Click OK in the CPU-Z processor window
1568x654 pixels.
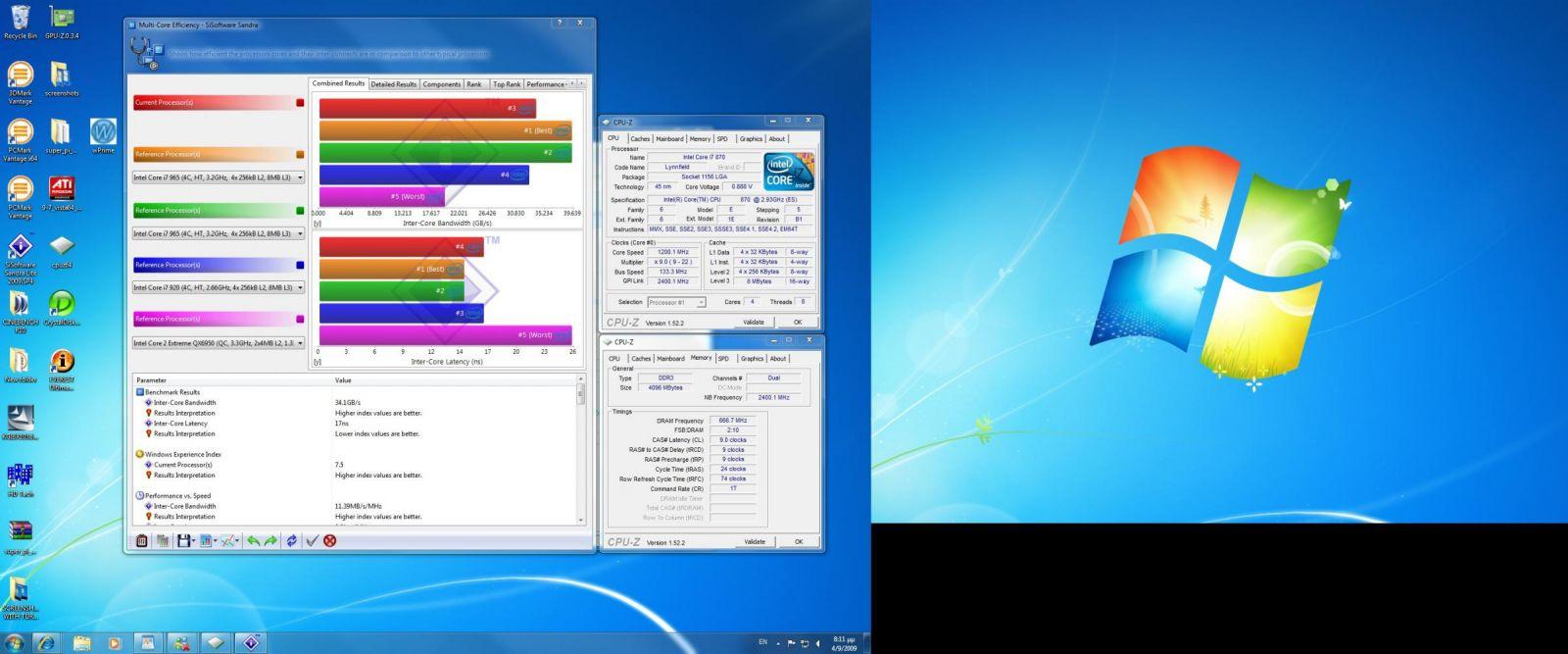pos(798,322)
